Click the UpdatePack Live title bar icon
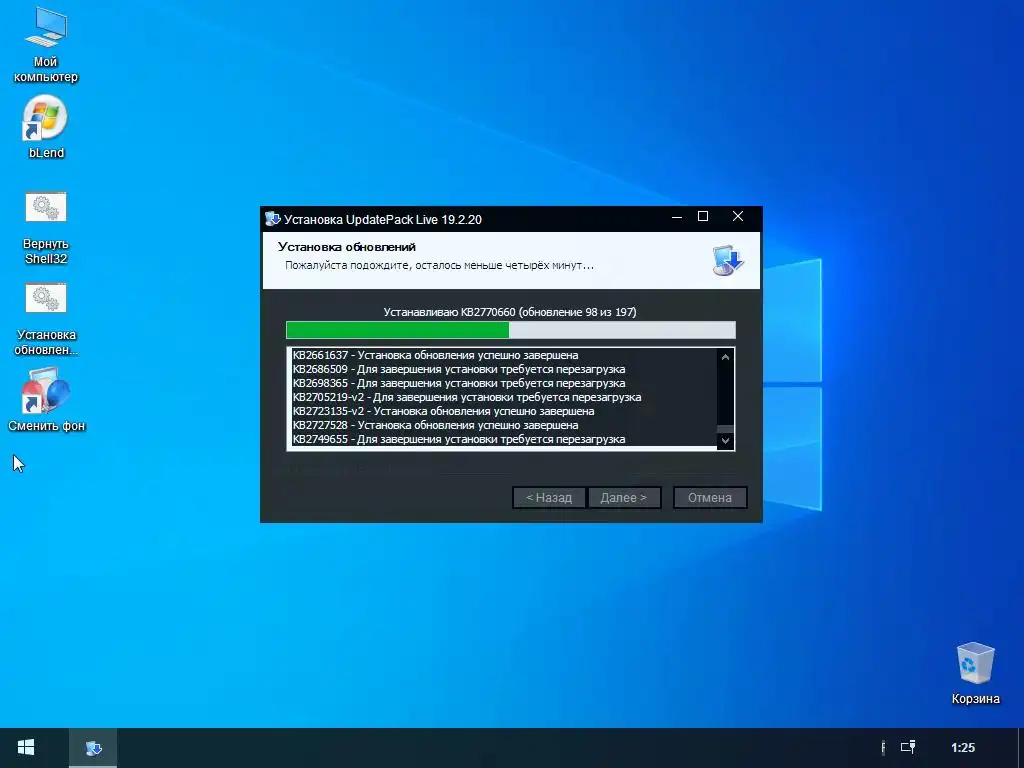 tap(272, 219)
